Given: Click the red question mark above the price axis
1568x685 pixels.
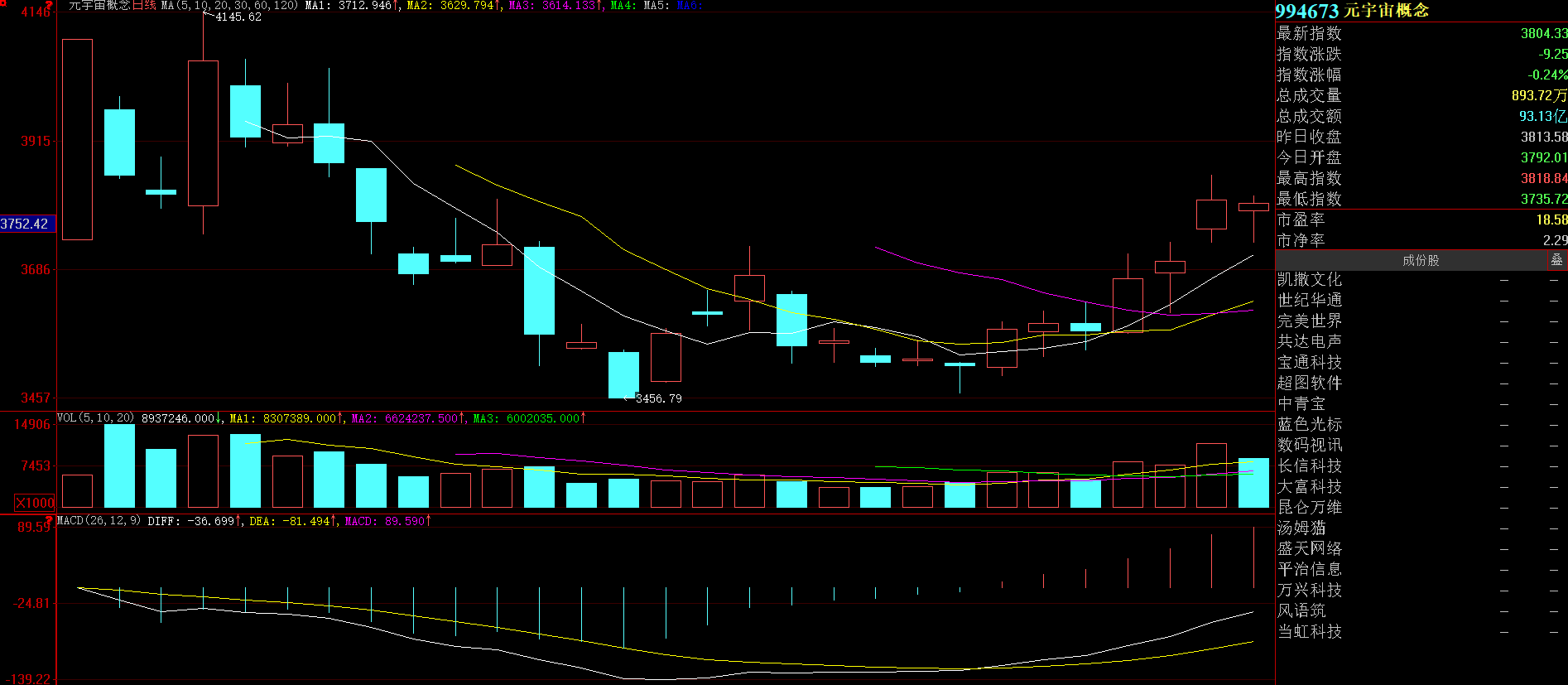Looking at the screenshot, I should 49,6.
